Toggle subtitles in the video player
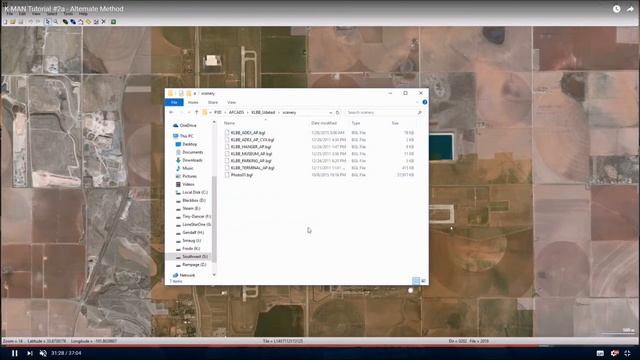This screenshot has width=640, height=360. click(600, 353)
